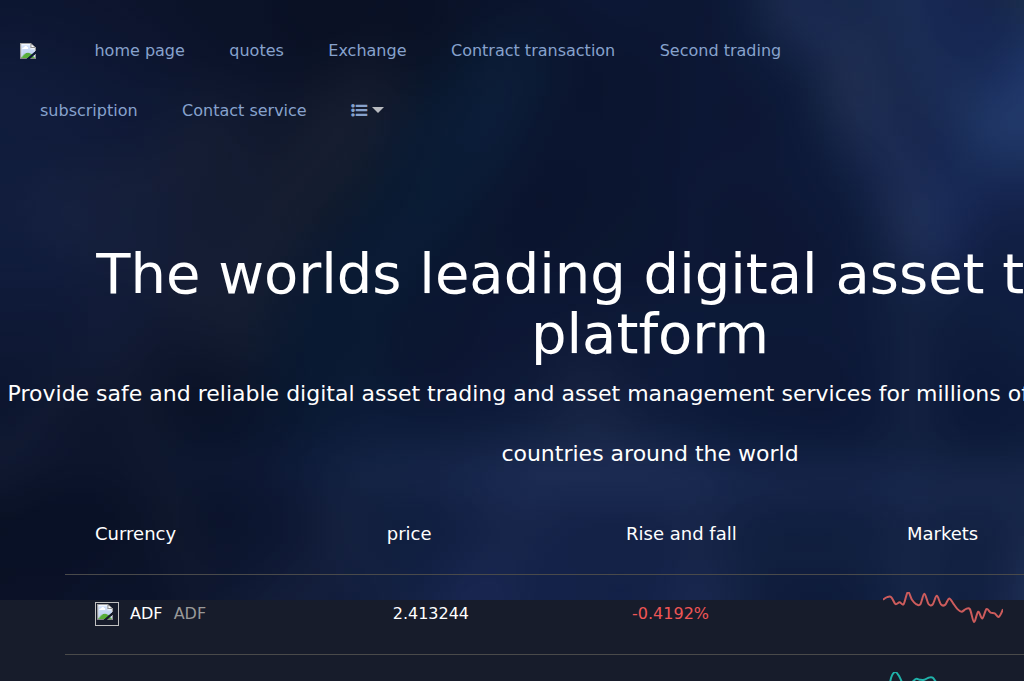The height and width of the screenshot is (681, 1024).
Task: Sort by the price column header
Action: pyautogui.click(x=409, y=533)
